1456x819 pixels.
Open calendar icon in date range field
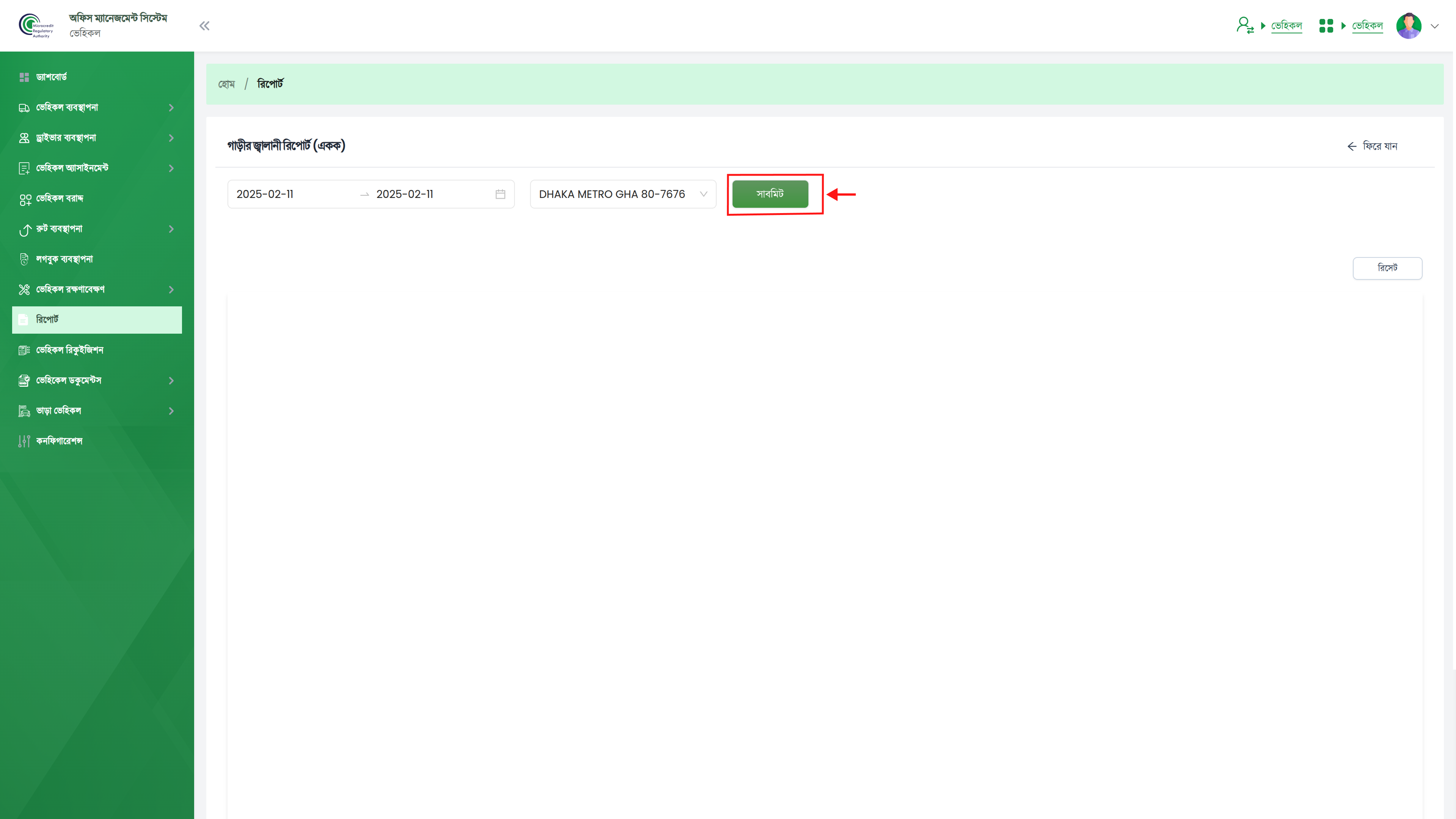tap(500, 194)
